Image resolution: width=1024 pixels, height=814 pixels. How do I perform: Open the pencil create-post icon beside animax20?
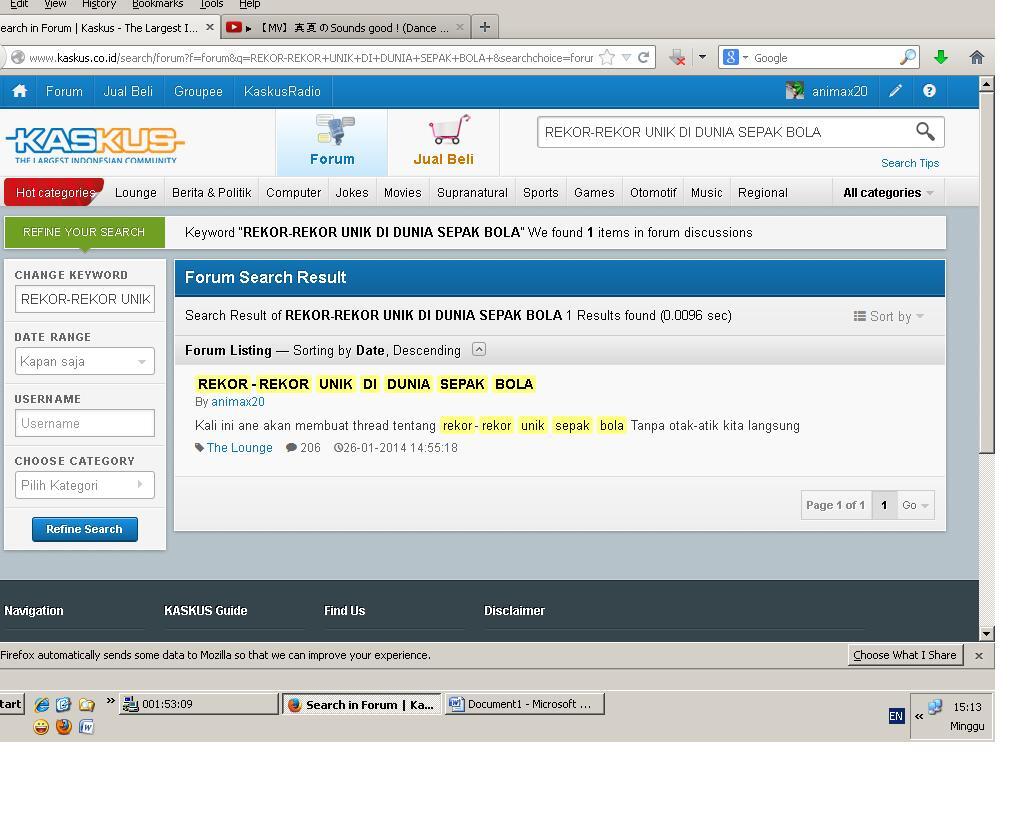coord(895,91)
